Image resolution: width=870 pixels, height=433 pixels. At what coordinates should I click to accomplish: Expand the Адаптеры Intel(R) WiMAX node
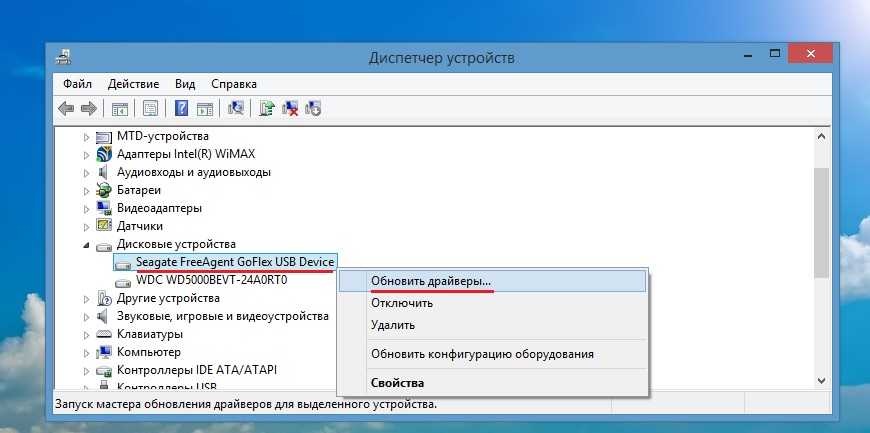tap(86, 154)
